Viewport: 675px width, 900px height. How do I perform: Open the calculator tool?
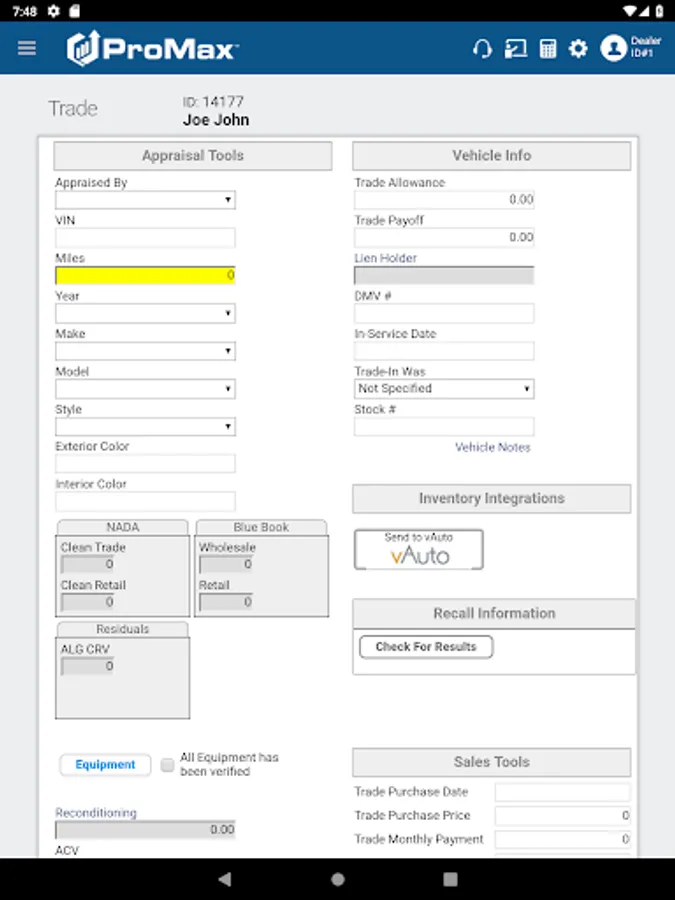click(x=548, y=49)
